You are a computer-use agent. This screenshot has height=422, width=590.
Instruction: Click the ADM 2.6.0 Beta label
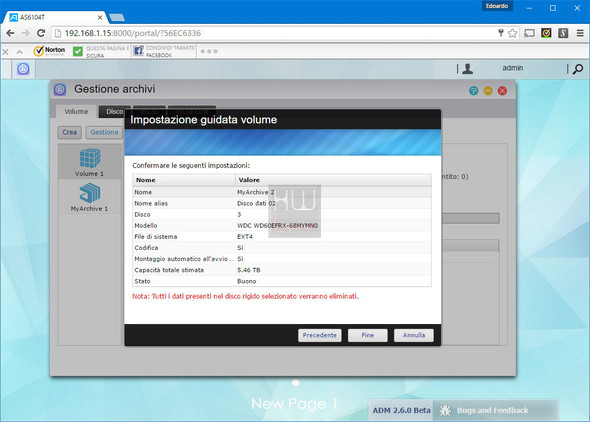[401, 410]
